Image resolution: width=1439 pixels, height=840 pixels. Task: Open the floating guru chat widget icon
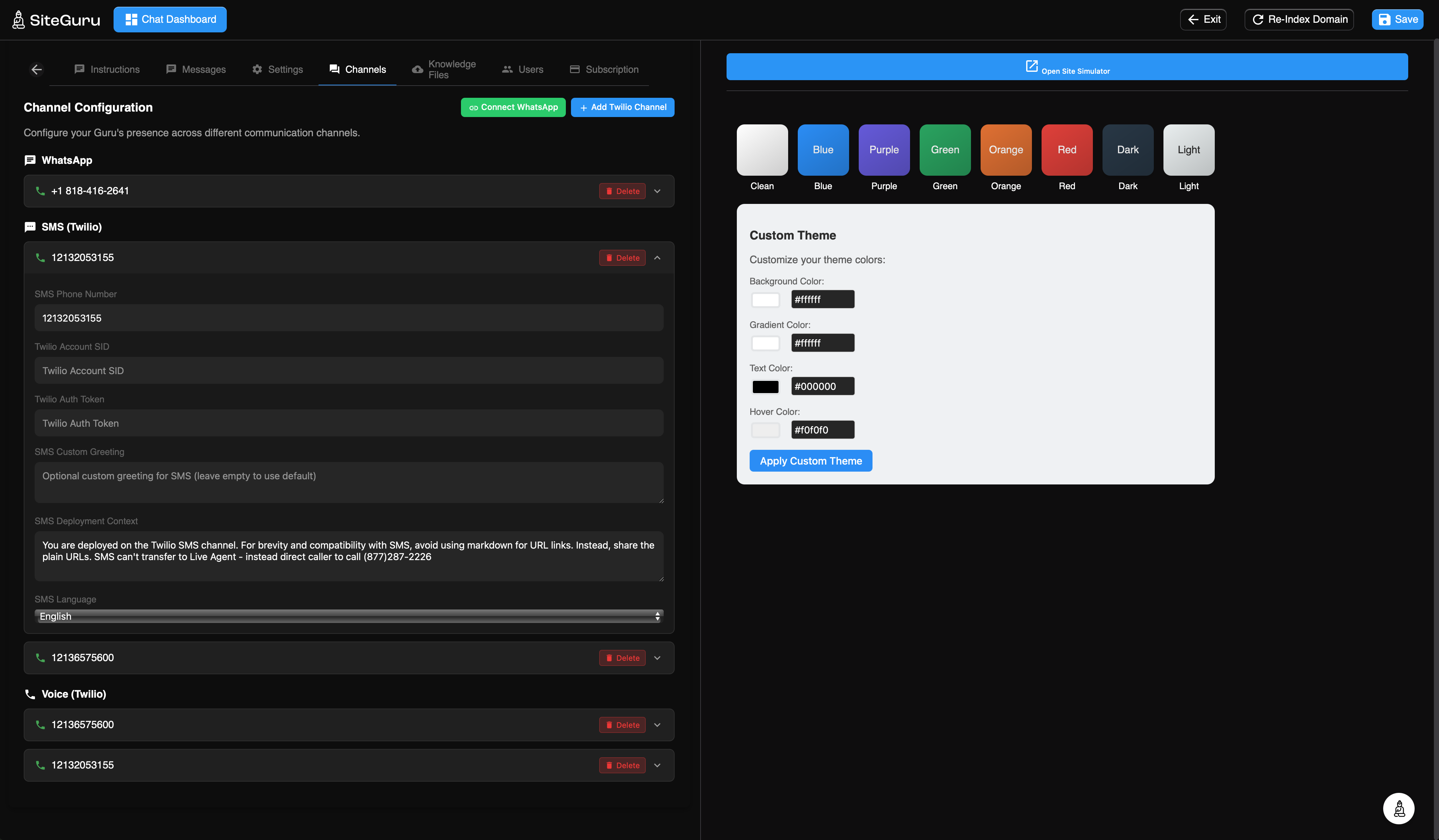click(1399, 808)
